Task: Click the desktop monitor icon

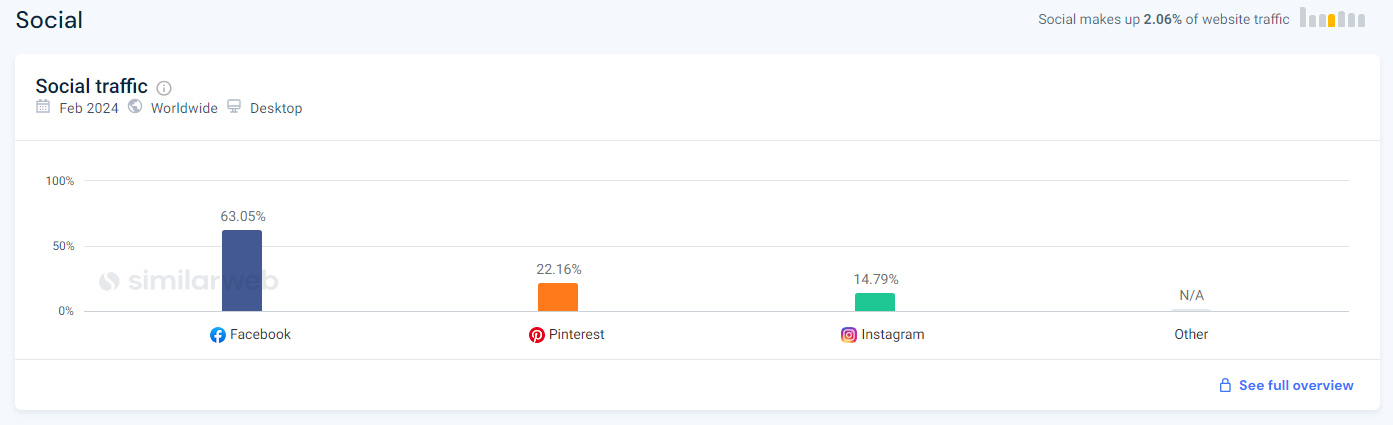Action: point(234,107)
